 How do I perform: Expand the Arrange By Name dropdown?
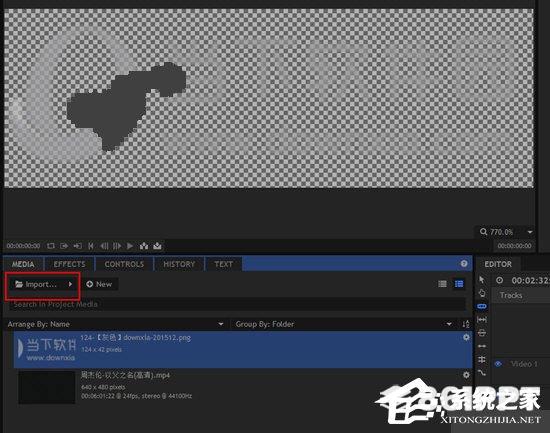[x=116, y=324]
